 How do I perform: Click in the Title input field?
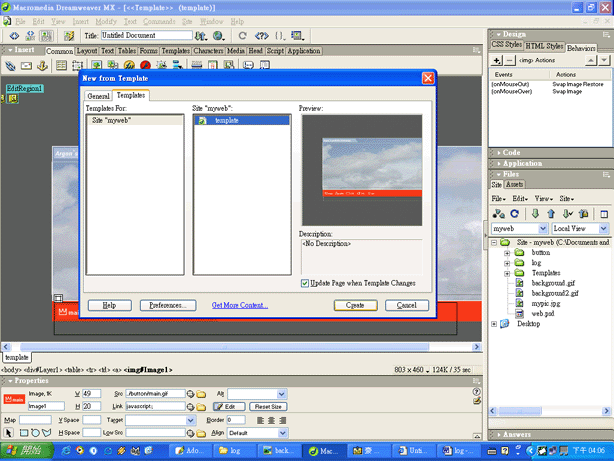coord(147,35)
